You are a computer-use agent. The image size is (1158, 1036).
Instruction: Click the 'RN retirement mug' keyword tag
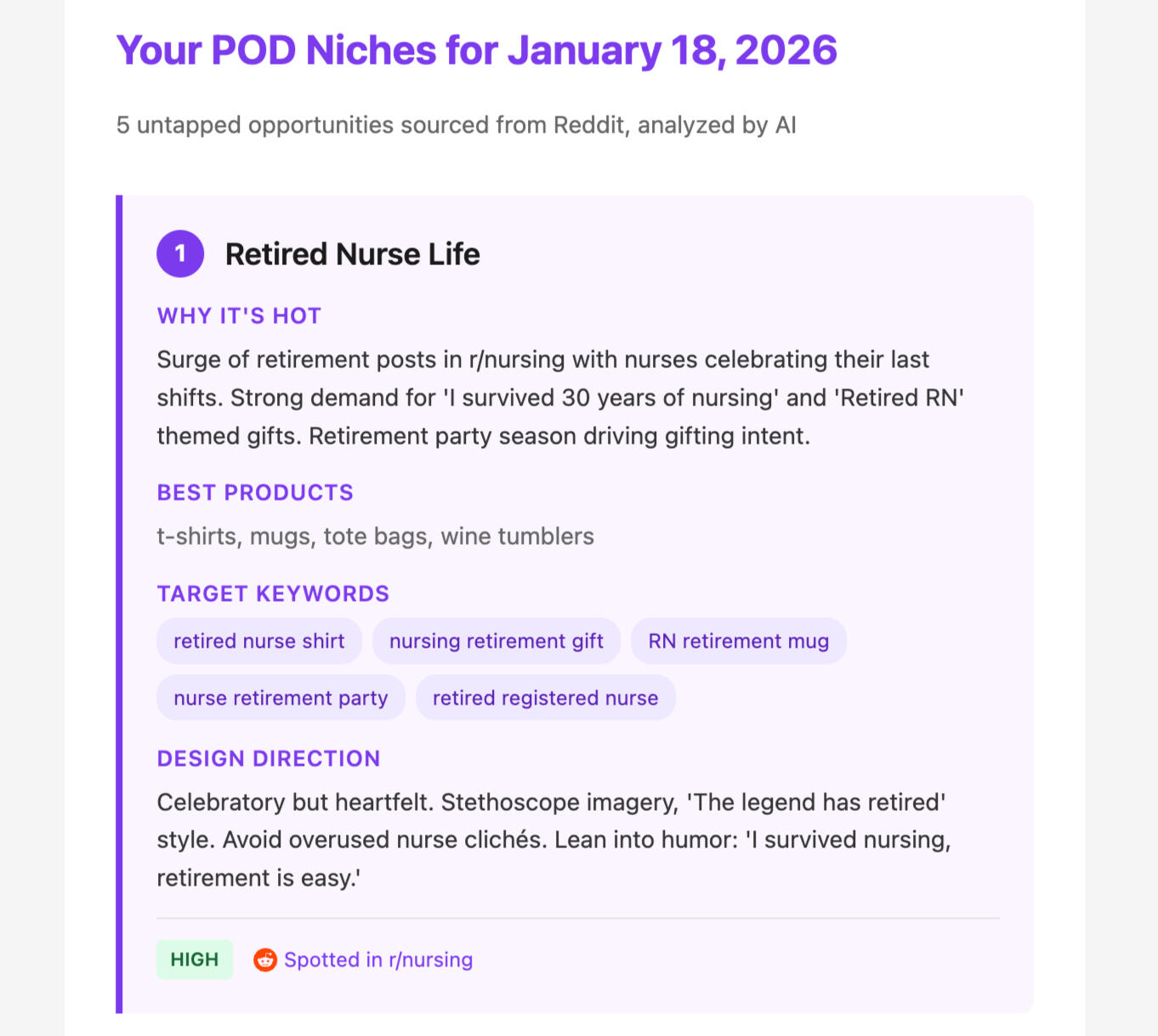point(738,641)
